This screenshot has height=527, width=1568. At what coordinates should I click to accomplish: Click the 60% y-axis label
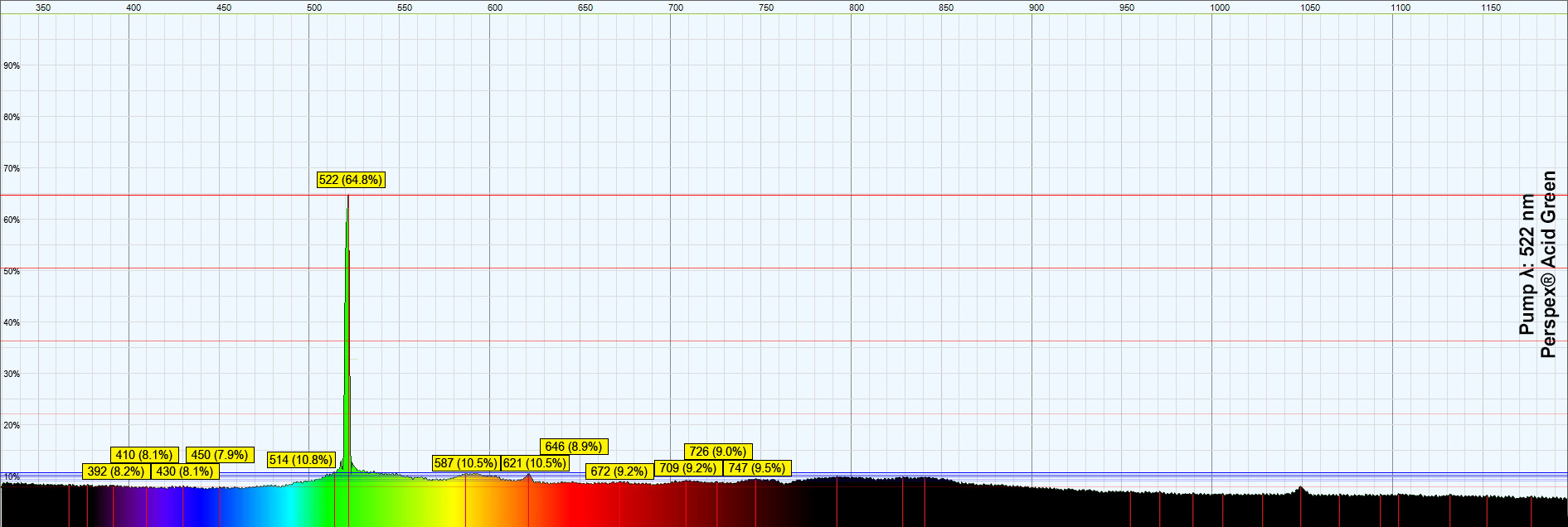click(x=12, y=220)
